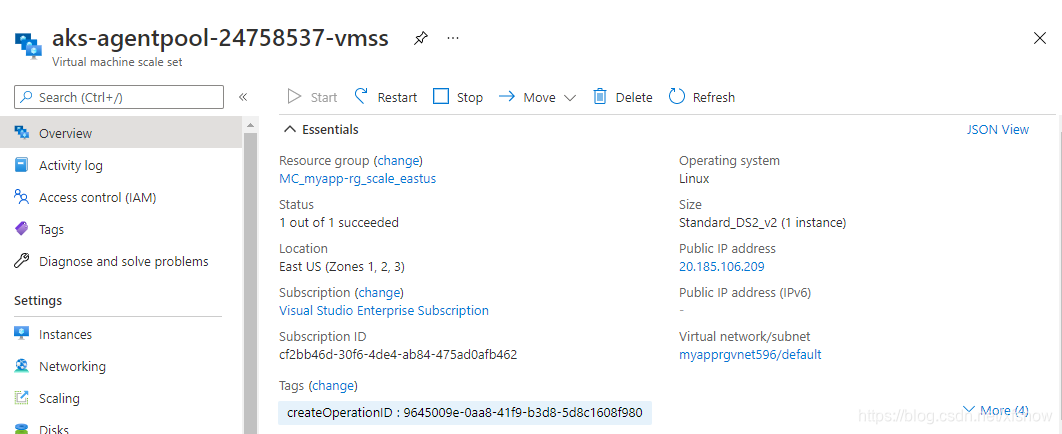This screenshot has width=1062, height=434.
Task: Click the Settings section heading
Action: (38, 300)
